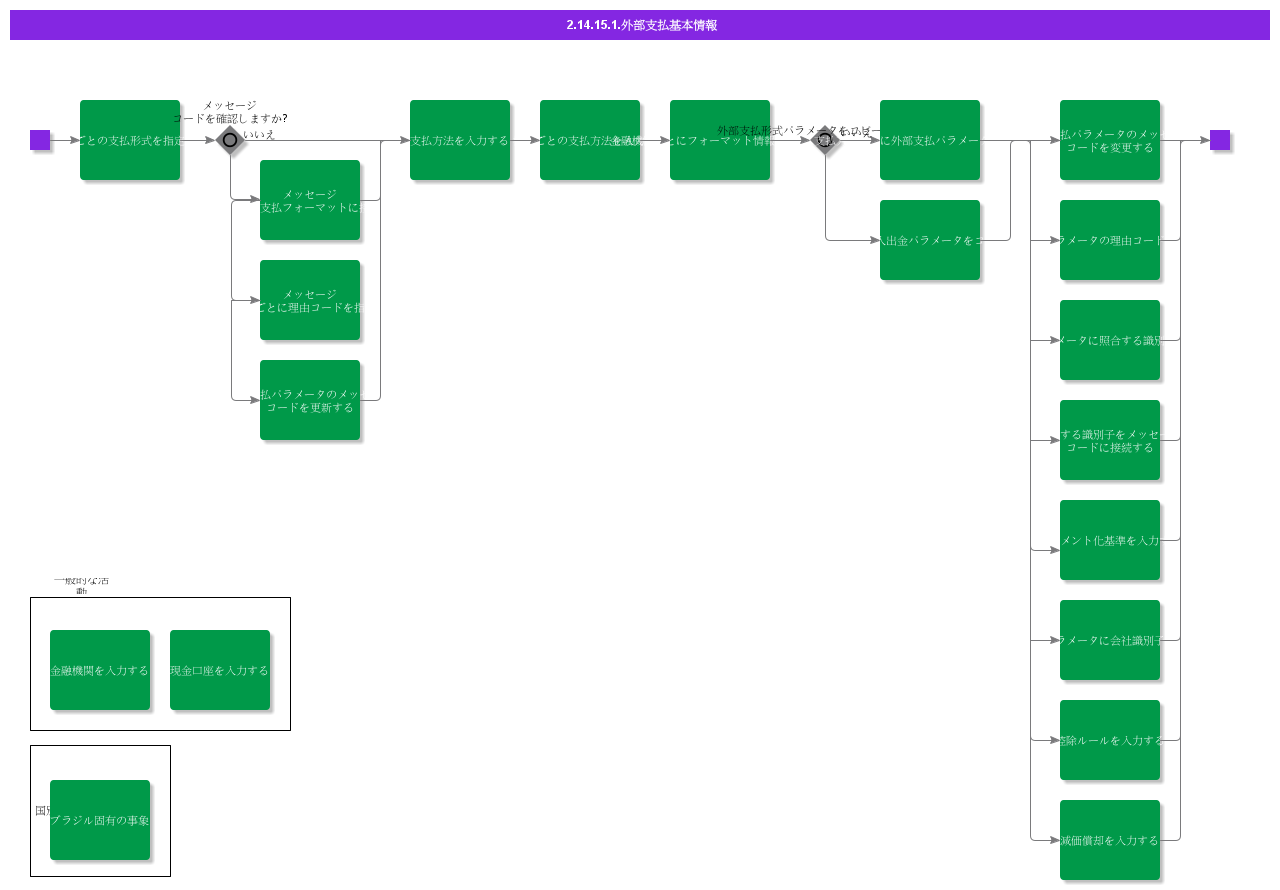Click the purple end event square
1280x890 pixels.
1220,140
